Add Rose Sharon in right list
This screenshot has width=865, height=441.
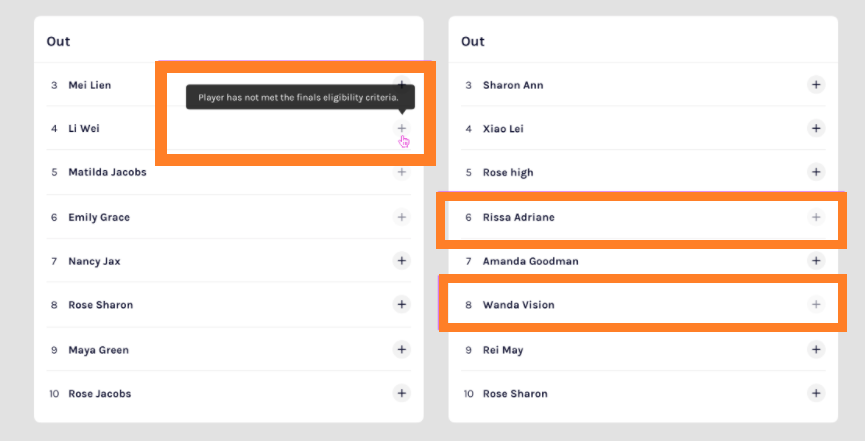coord(816,393)
